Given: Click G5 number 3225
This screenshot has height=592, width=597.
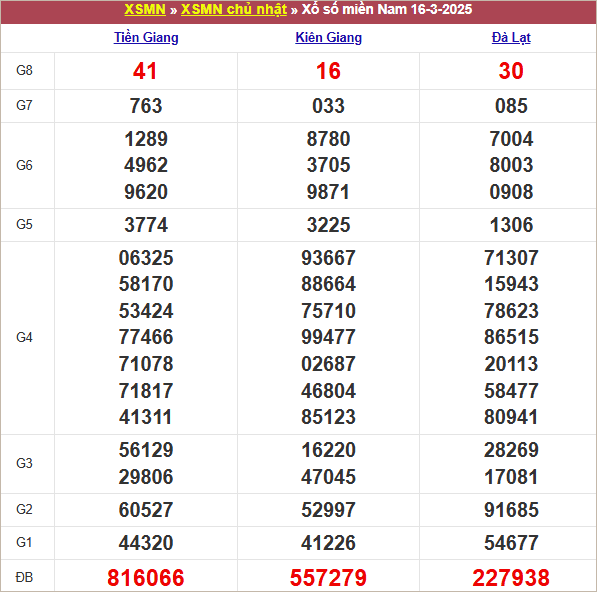Looking at the screenshot, I should pyautogui.click(x=328, y=225).
